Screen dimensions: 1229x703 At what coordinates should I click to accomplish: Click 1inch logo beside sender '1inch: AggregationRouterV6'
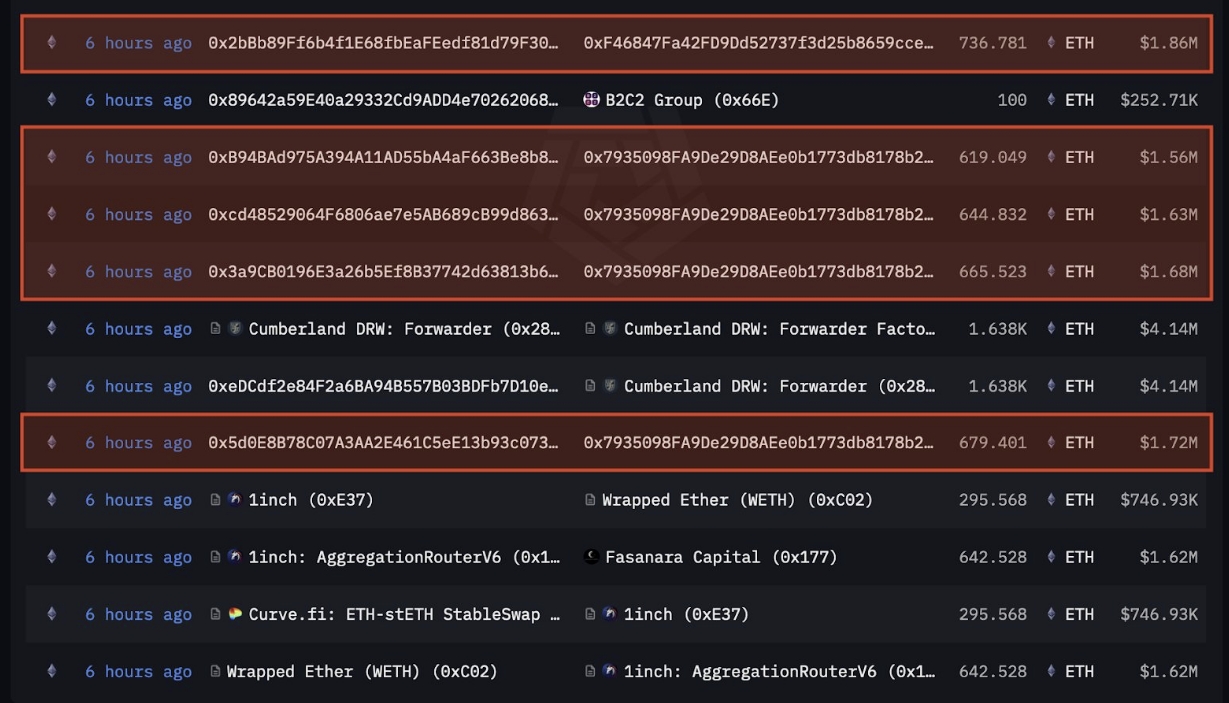tap(235, 557)
